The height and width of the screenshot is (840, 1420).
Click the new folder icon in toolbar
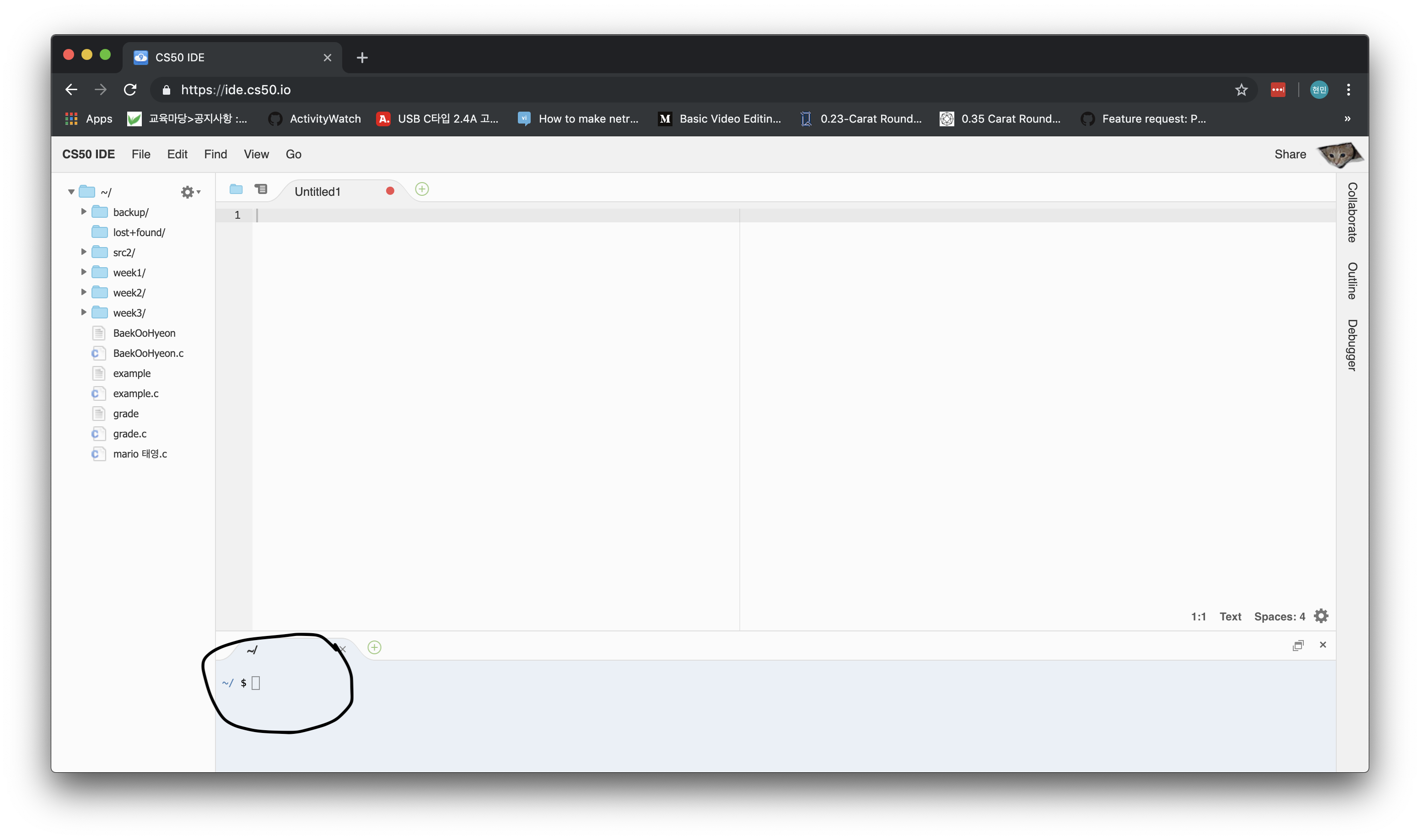click(x=236, y=190)
